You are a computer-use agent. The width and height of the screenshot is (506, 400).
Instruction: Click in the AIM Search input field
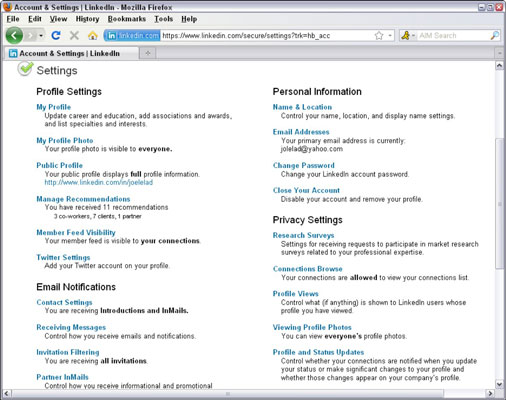click(453, 35)
